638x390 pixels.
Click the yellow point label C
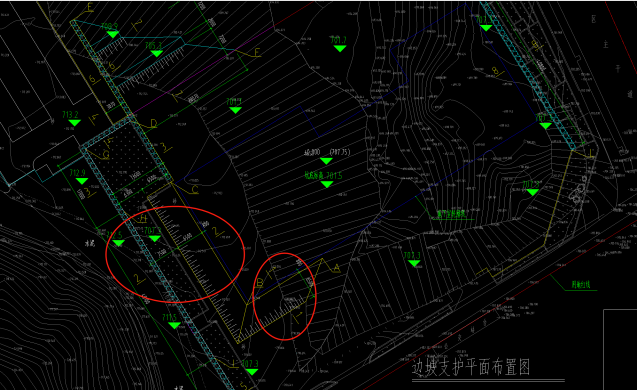(195, 190)
